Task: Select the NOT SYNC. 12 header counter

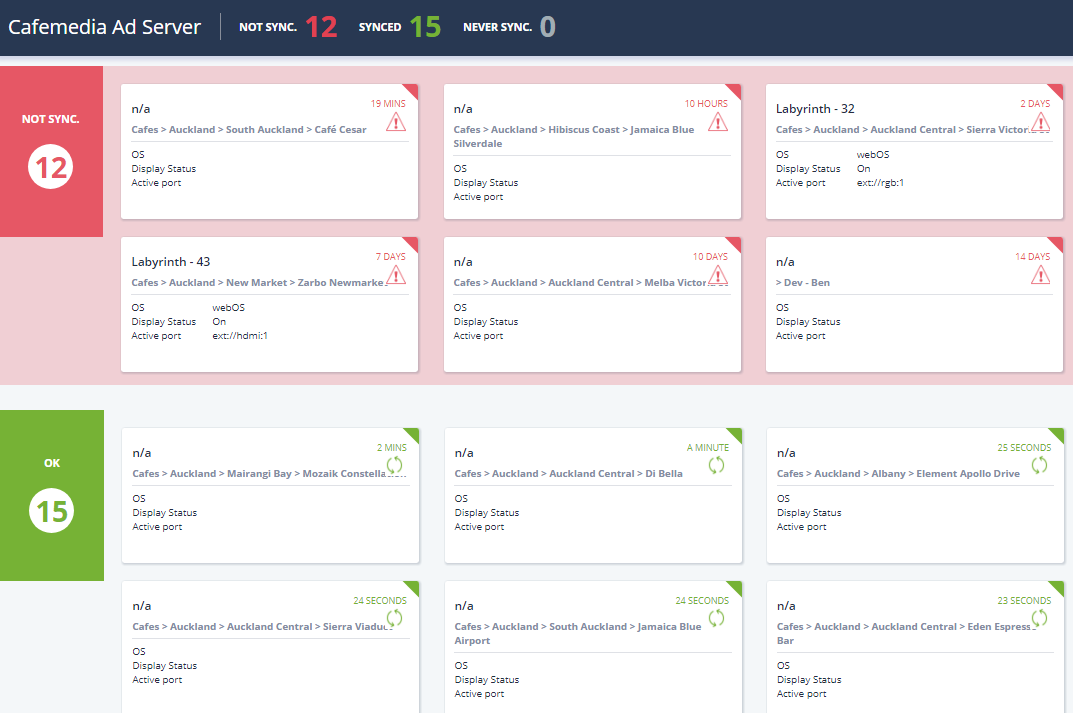Action: (288, 27)
